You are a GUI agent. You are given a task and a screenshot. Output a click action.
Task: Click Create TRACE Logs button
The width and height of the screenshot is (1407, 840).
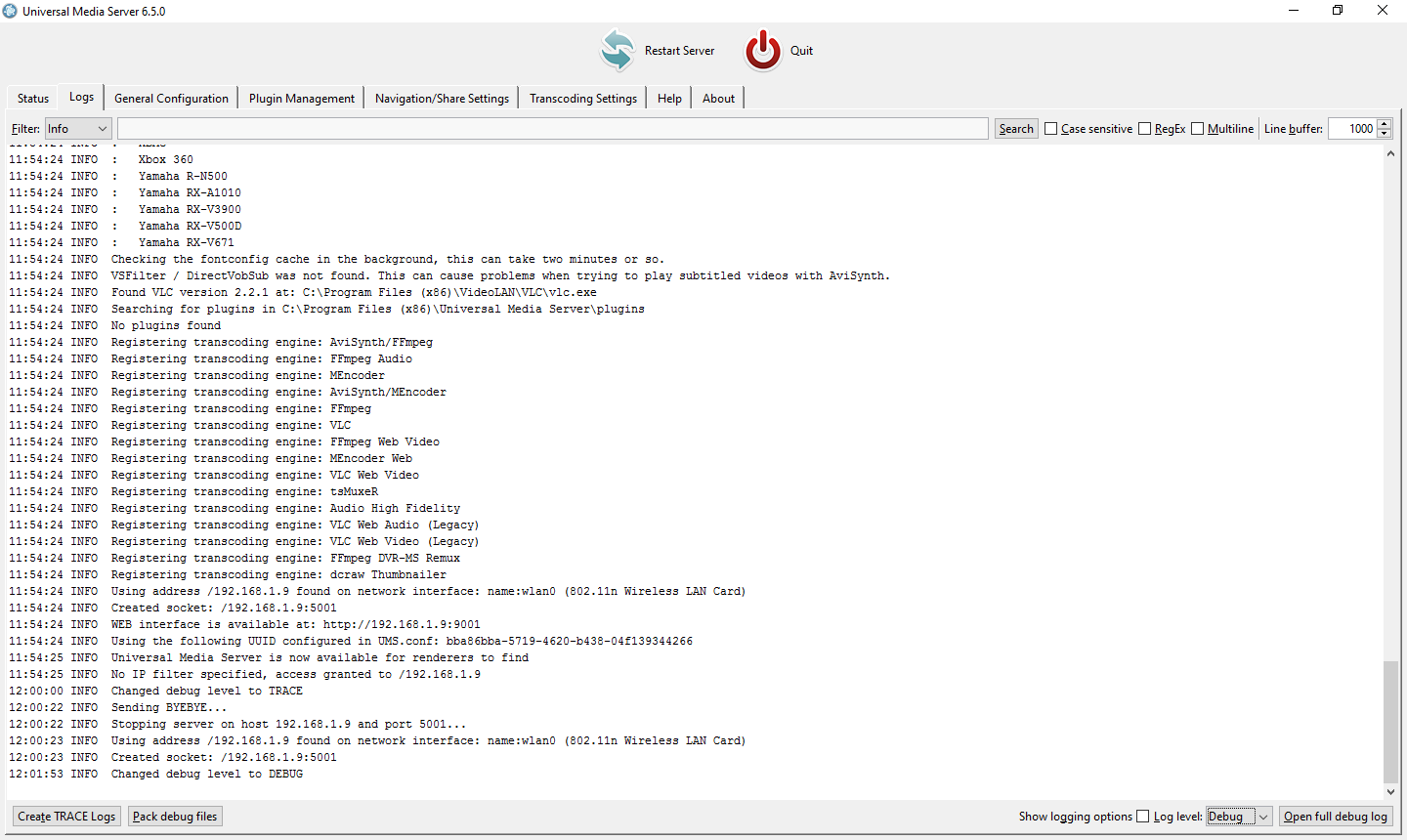[x=66, y=817]
